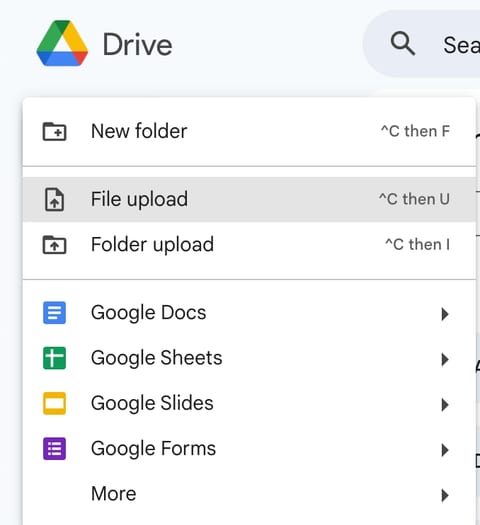Expand the Google Slides submenu arrow
Screen dimensions: 480x525
[445, 405]
